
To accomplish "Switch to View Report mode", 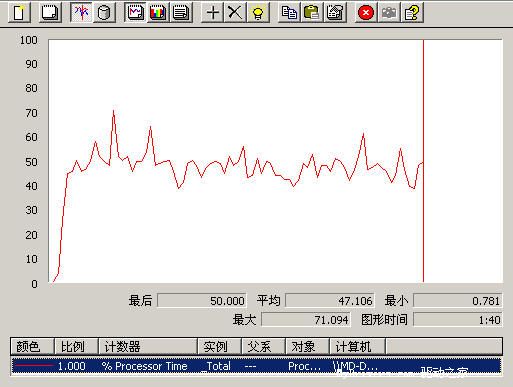I will pyautogui.click(x=181, y=13).
